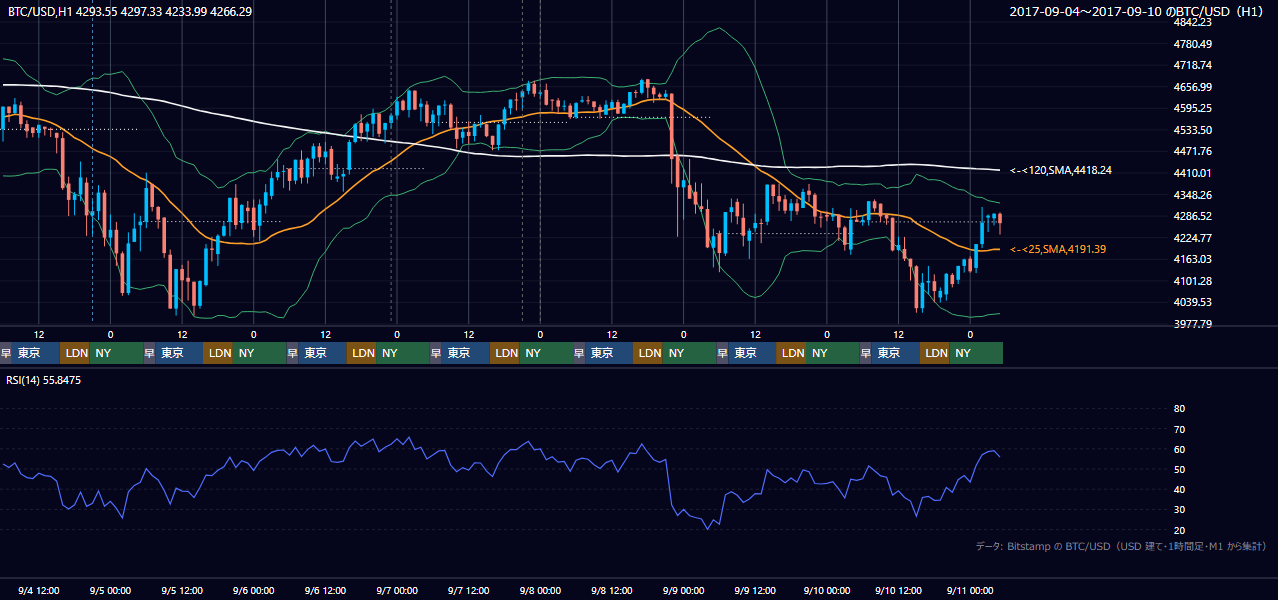Click price axis value 4101.28
The height and width of the screenshot is (600, 1278).
[x=1192, y=281]
